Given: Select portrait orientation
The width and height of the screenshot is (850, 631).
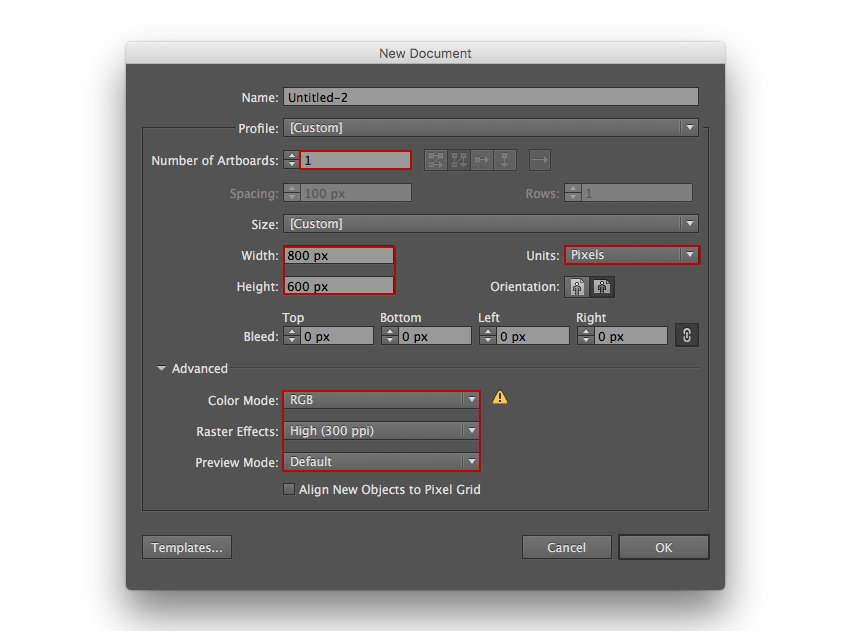Looking at the screenshot, I should click(x=577, y=286).
